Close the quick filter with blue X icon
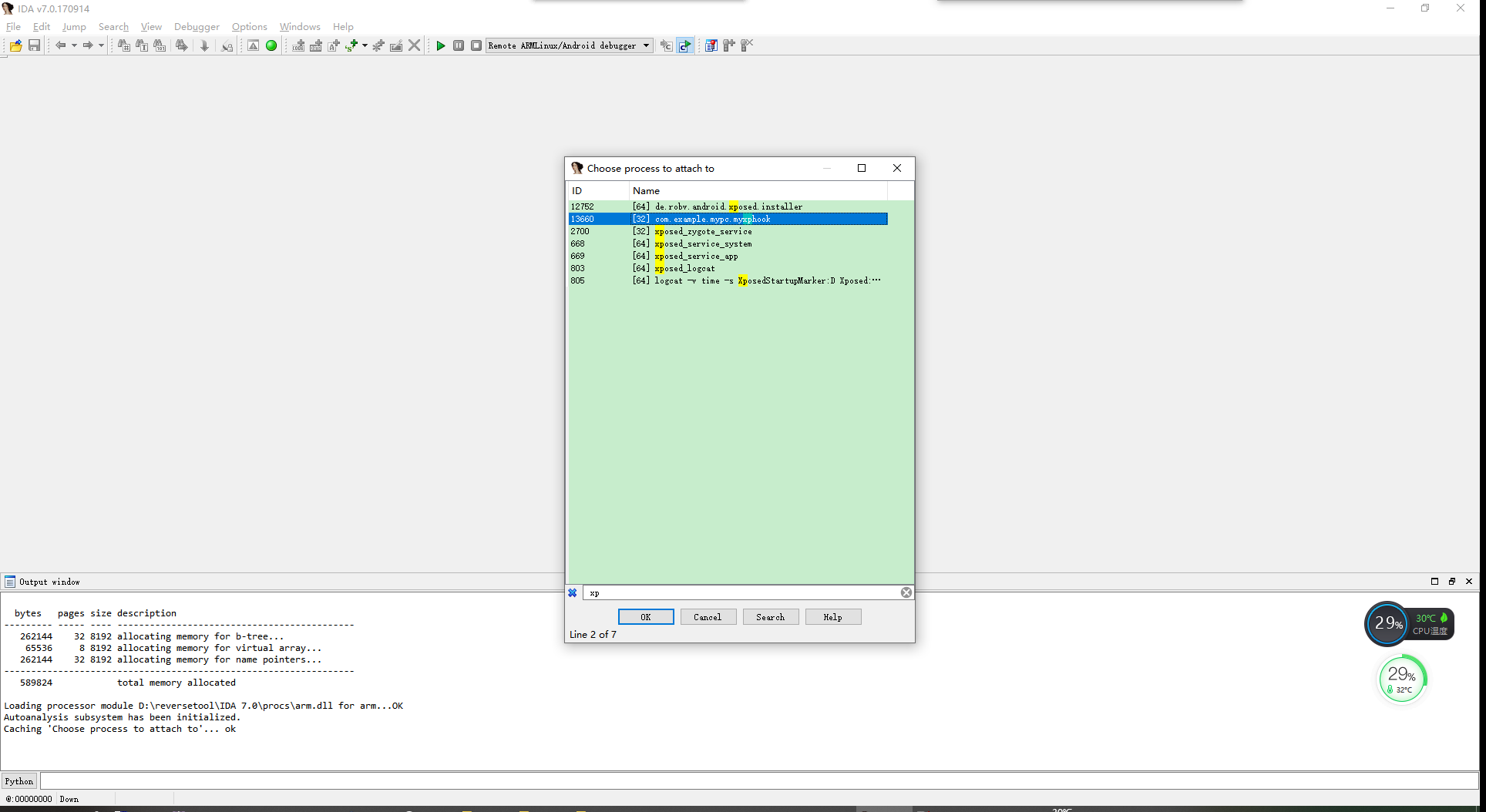Image resolution: width=1486 pixels, height=812 pixels. (573, 592)
